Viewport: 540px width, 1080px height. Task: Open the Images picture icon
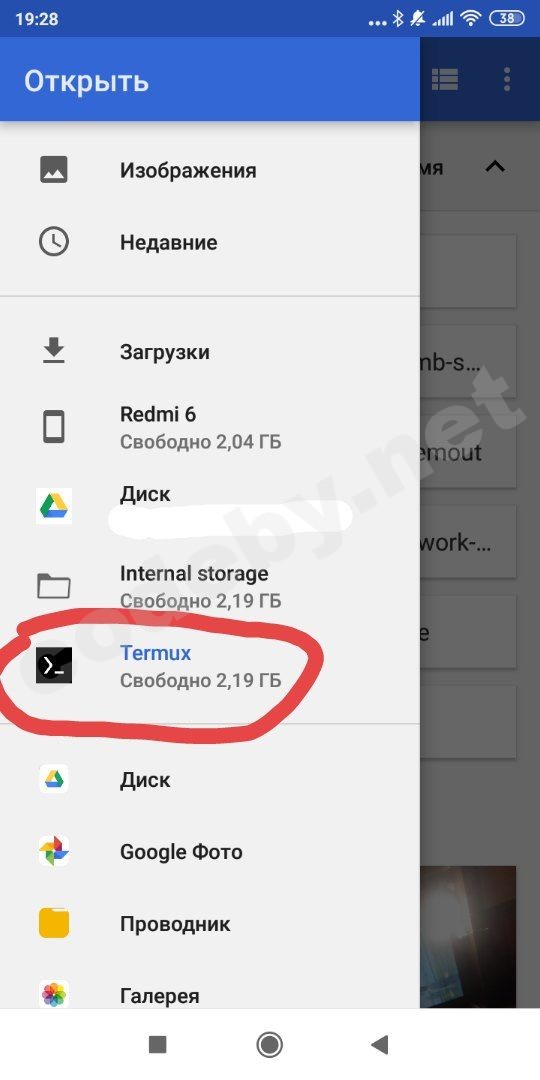point(54,169)
